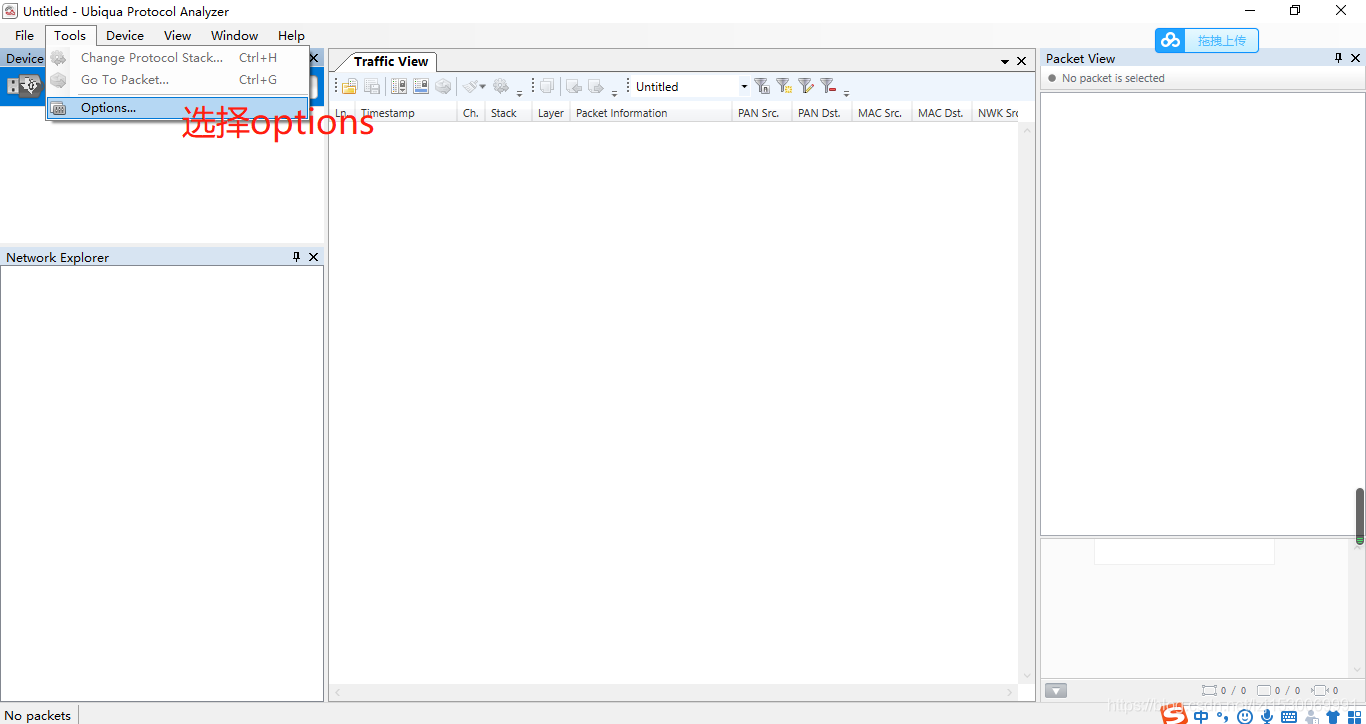
Task: Click the blue-screen view icon in Traffic View toolbar
Action: [421, 87]
